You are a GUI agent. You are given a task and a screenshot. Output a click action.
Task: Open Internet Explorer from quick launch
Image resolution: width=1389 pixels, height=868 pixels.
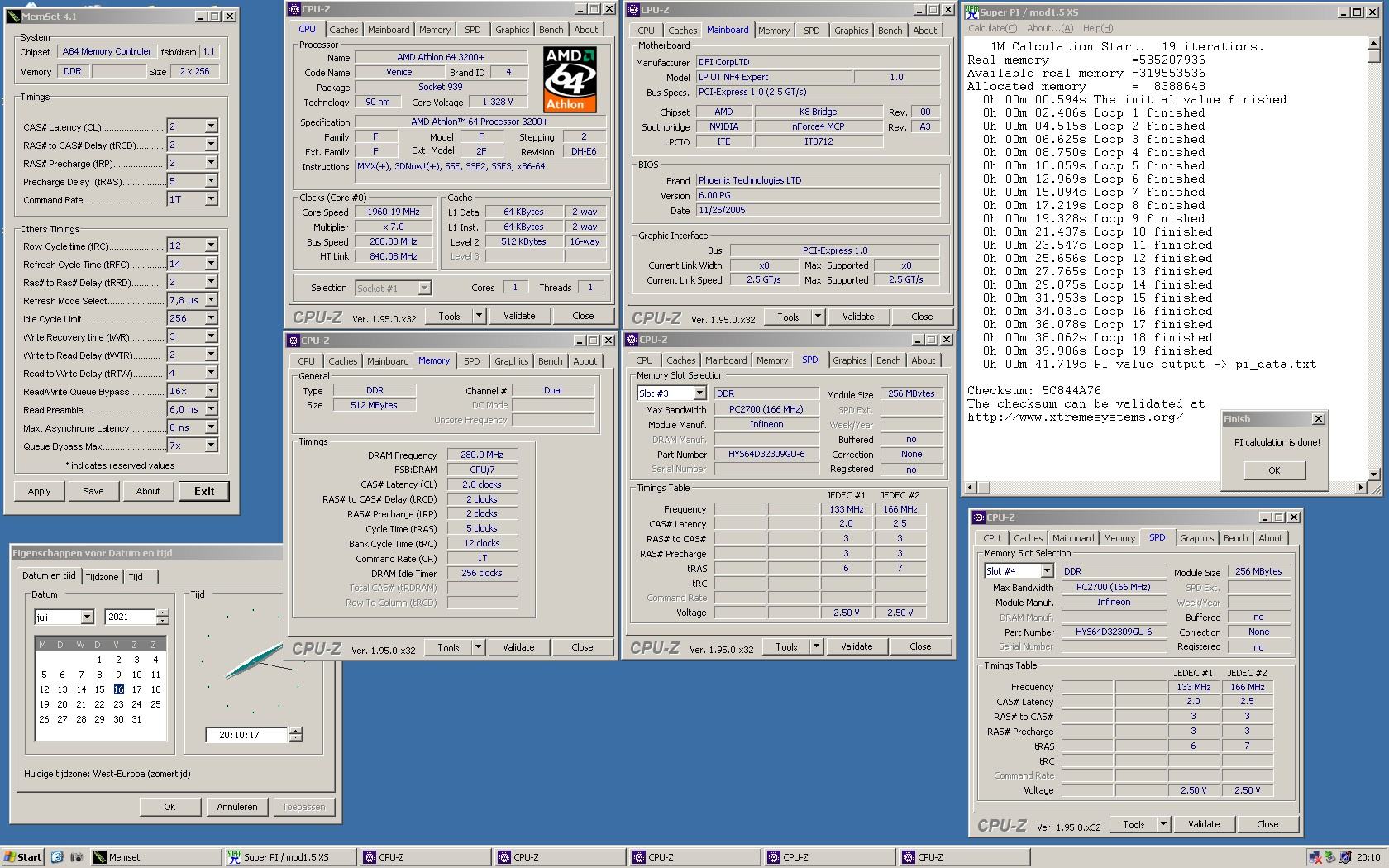tap(57, 857)
